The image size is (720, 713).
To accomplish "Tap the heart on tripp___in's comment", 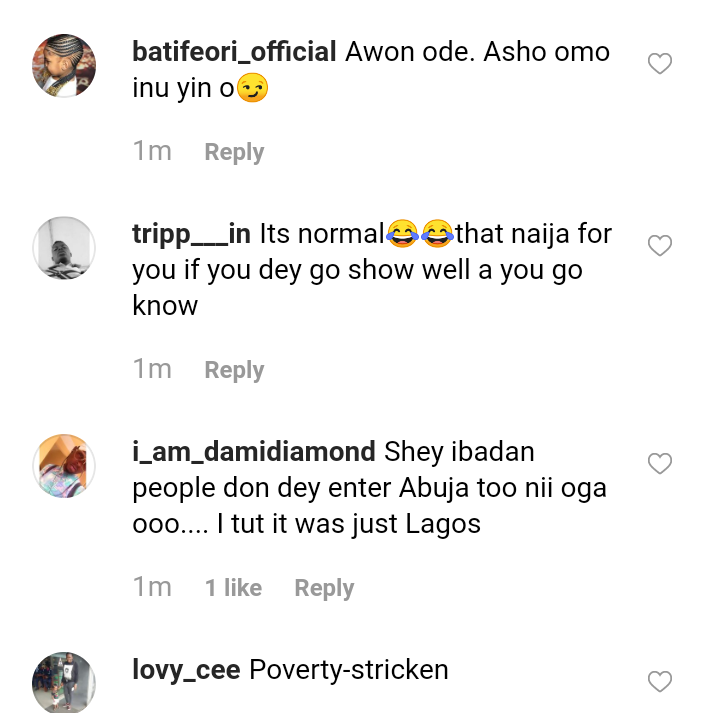I will 659,246.
